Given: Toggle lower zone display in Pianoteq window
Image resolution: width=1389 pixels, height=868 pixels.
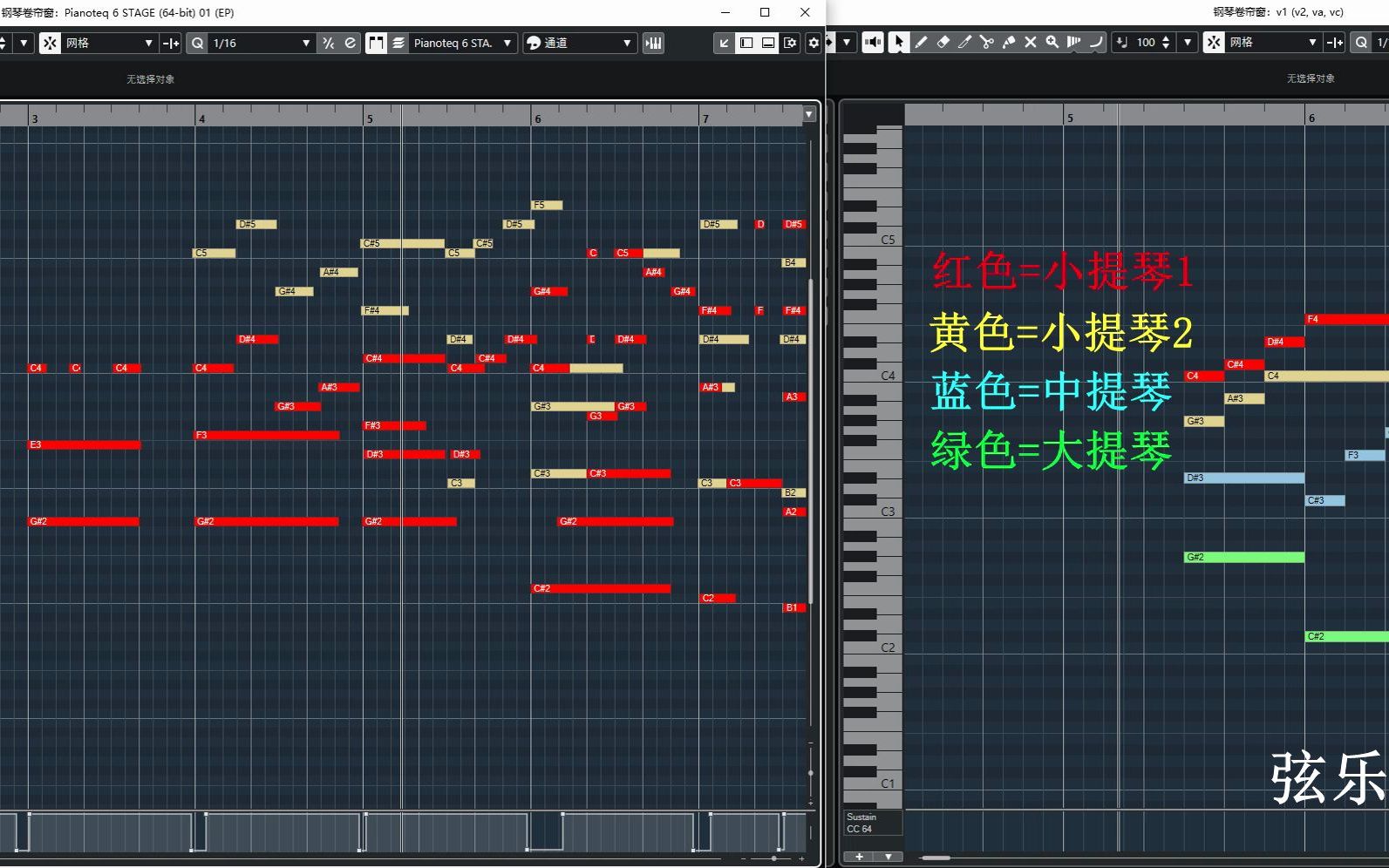Looking at the screenshot, I should pos(768,43).
